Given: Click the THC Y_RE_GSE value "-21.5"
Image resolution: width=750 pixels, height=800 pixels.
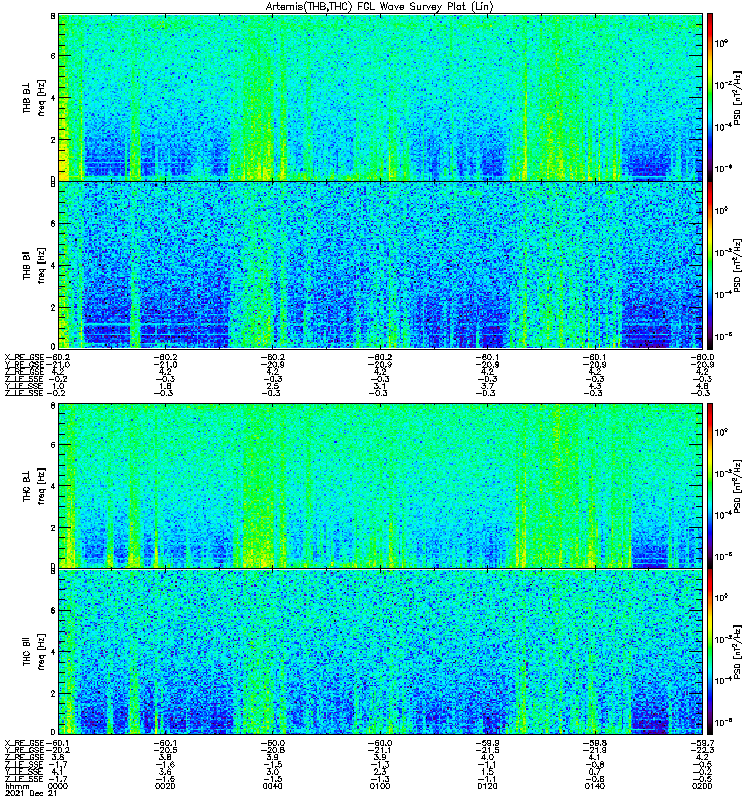Looking at the screenshot, I should (487, 751).
